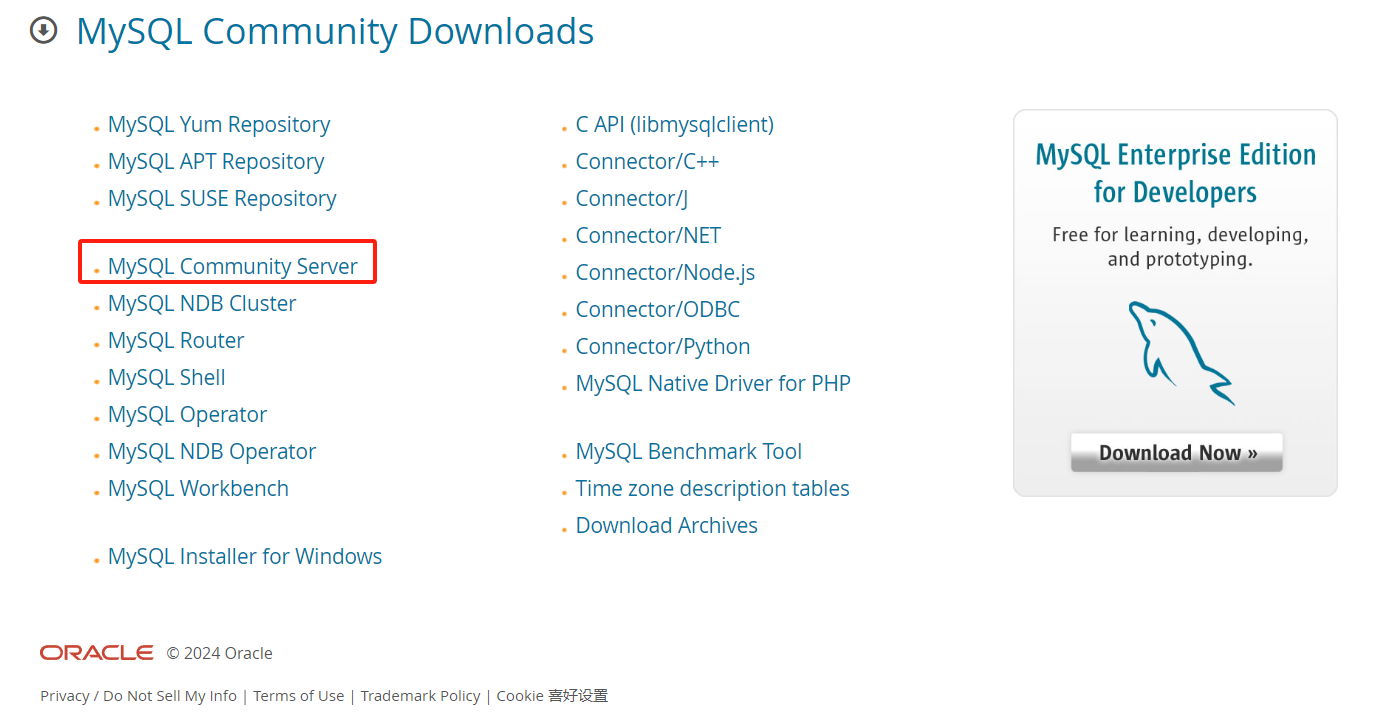
Task: Click the download arrow circle icon
Action: point(44,31)
